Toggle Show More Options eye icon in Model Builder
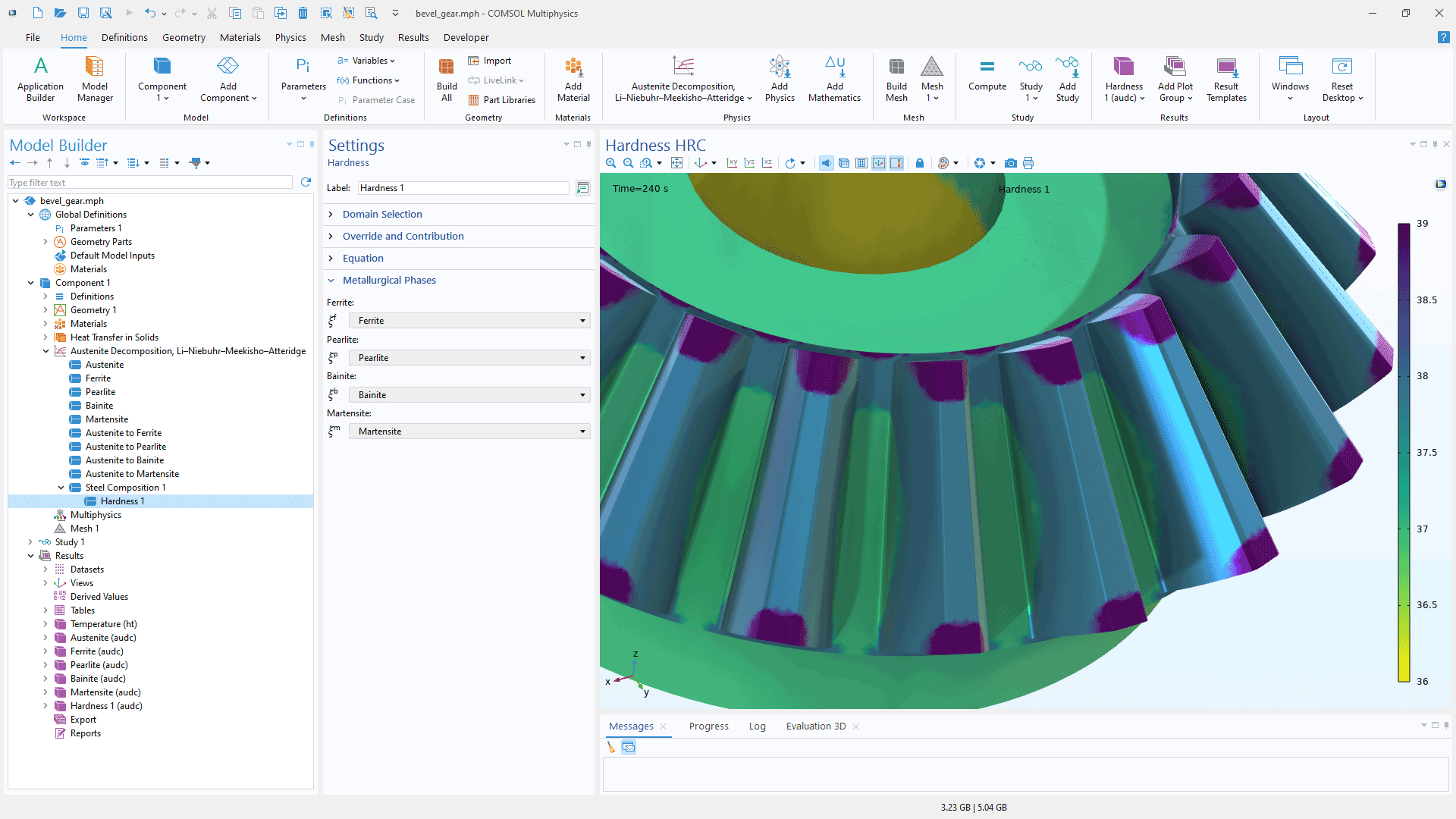The width and height of the screenshot is (1456, 819). coord(85,163)
